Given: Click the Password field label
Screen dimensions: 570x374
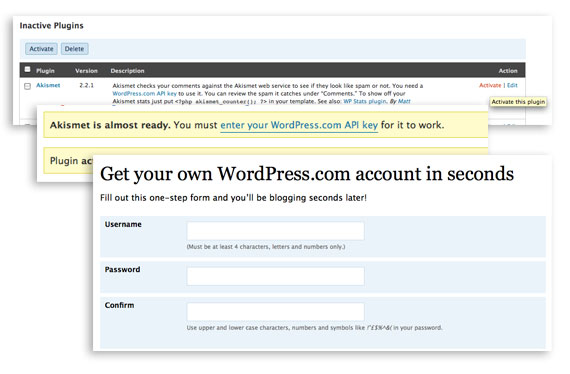Looking at the screenshot, I should (122, 269).
